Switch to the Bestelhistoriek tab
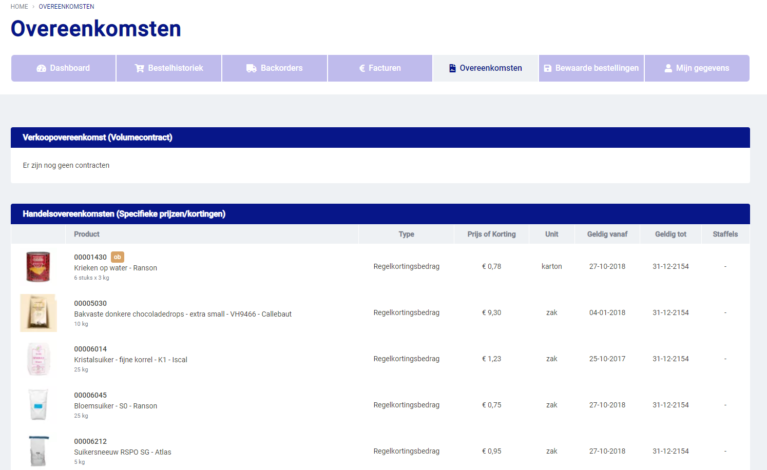Image resolution: width=767 pixels, height=470 pixels. 169,68
